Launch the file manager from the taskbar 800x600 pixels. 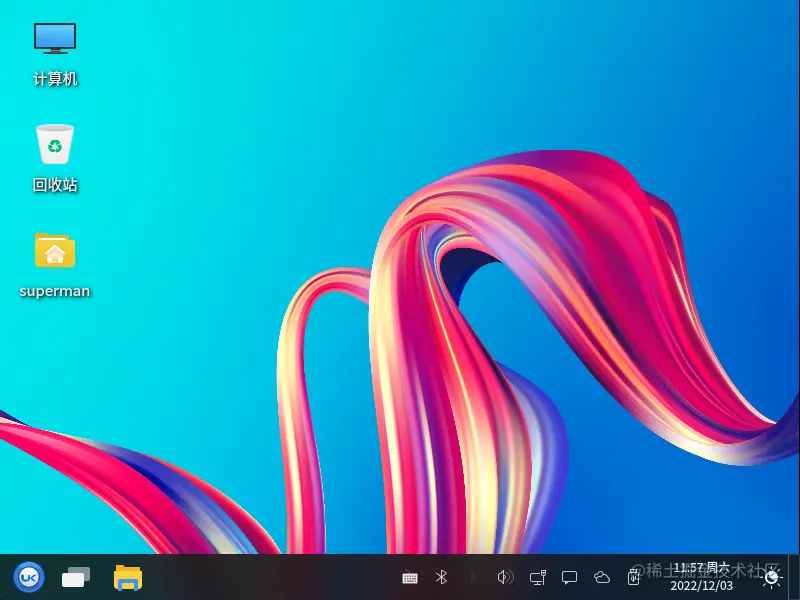point(128,577)
